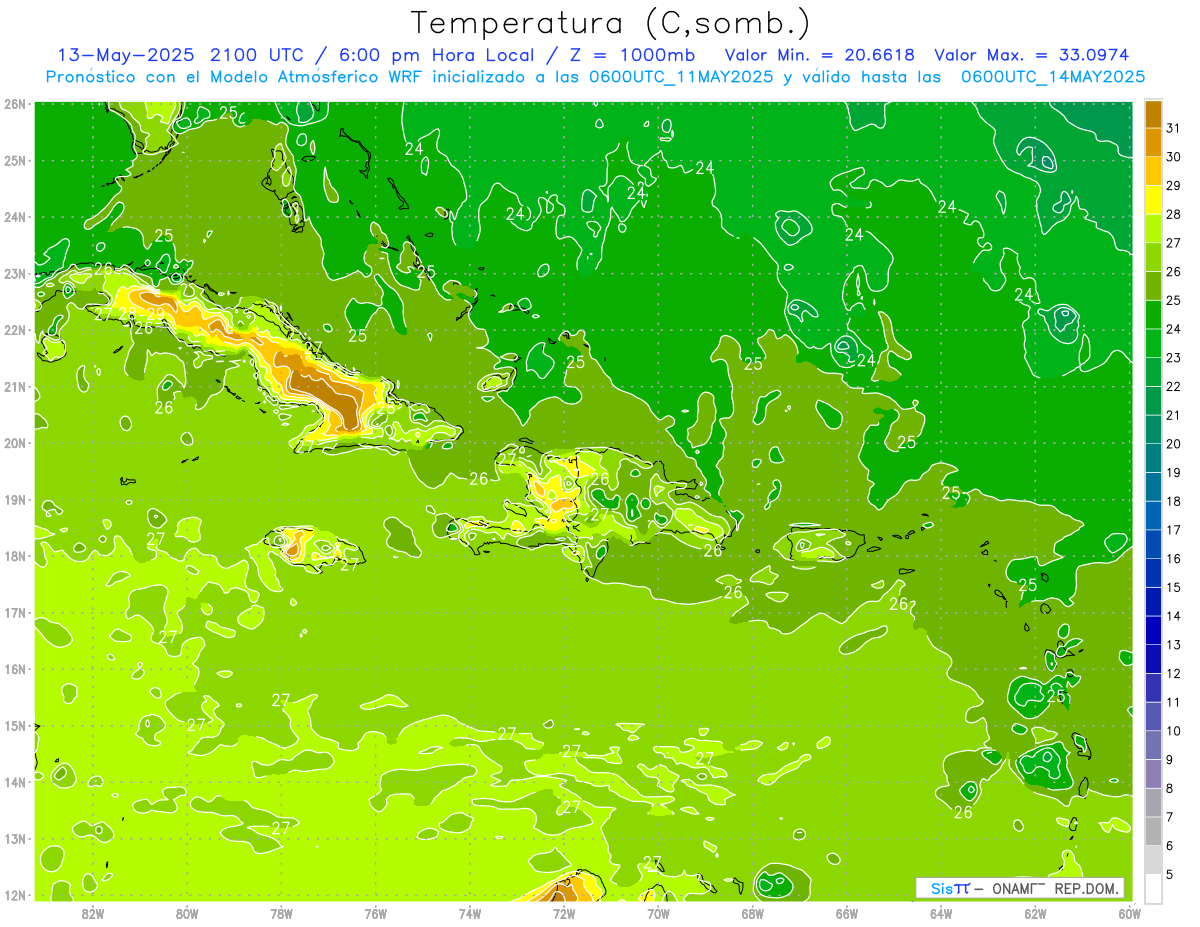Click the legend swatch between 24 and 25
This screenshot has width=1200, height=927.
tap(1153, 315)
